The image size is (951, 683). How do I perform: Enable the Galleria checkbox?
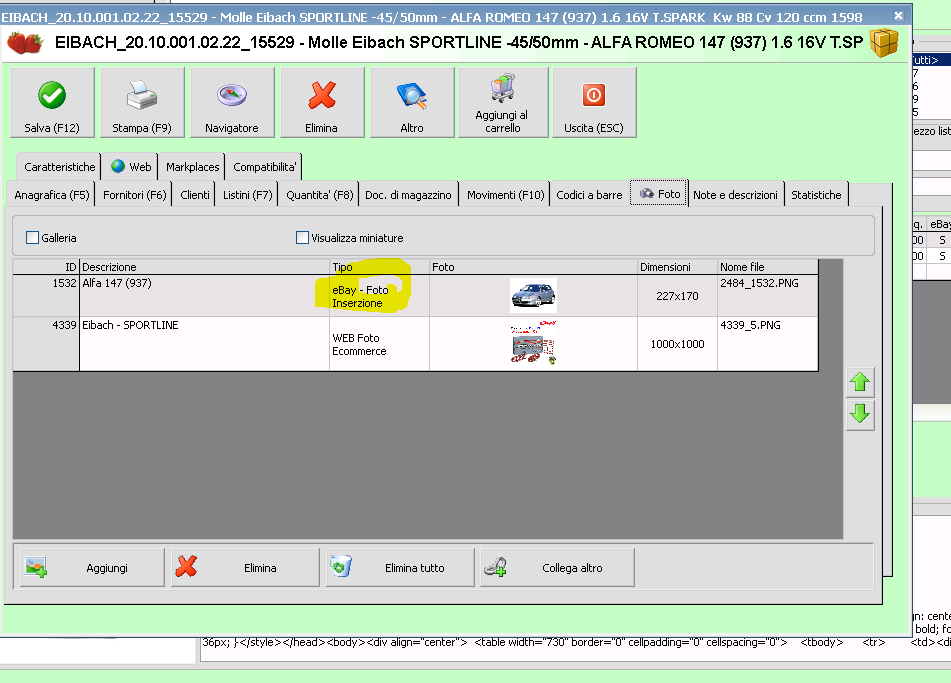point(33,238)
